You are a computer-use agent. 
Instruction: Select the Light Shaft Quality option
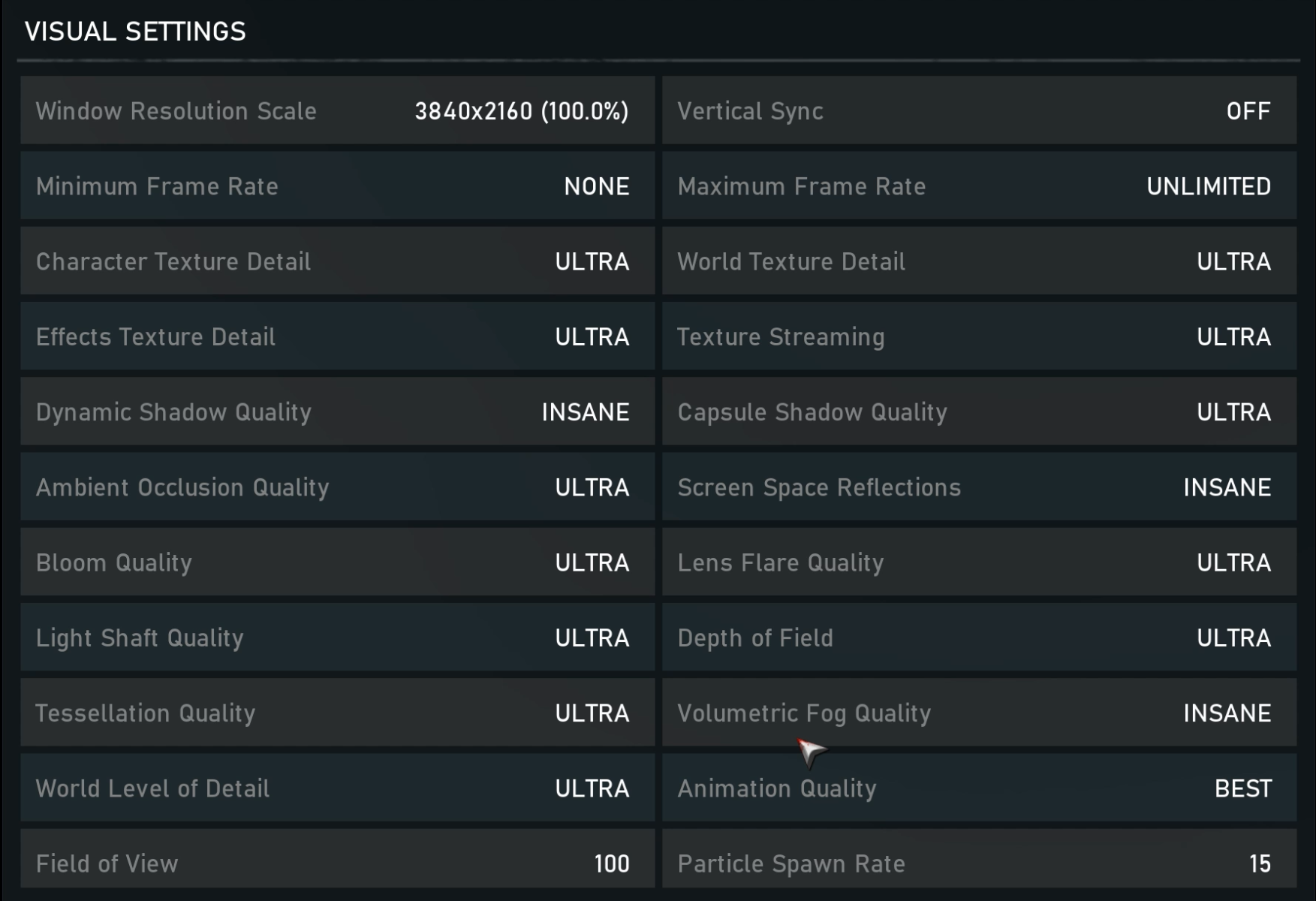[x=337, y=637]
